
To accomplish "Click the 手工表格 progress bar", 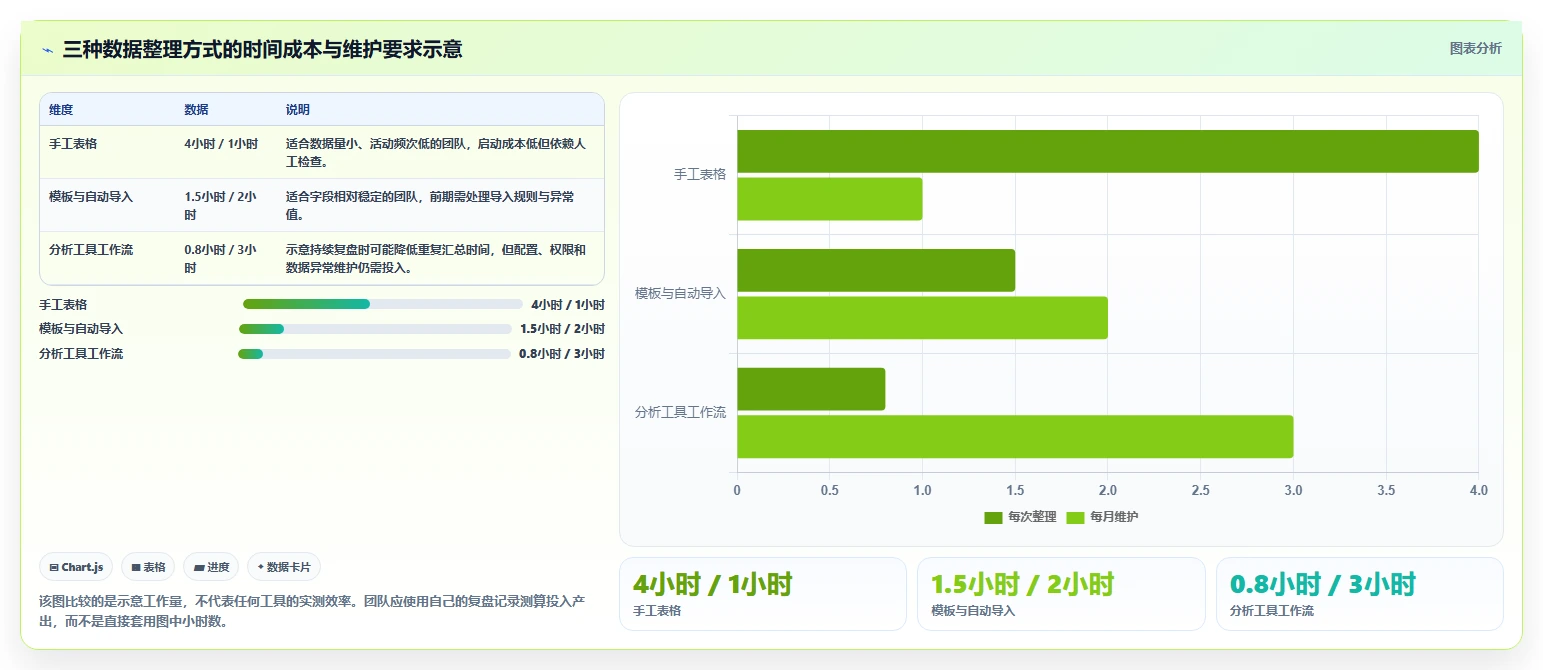I will pos(383,304).
